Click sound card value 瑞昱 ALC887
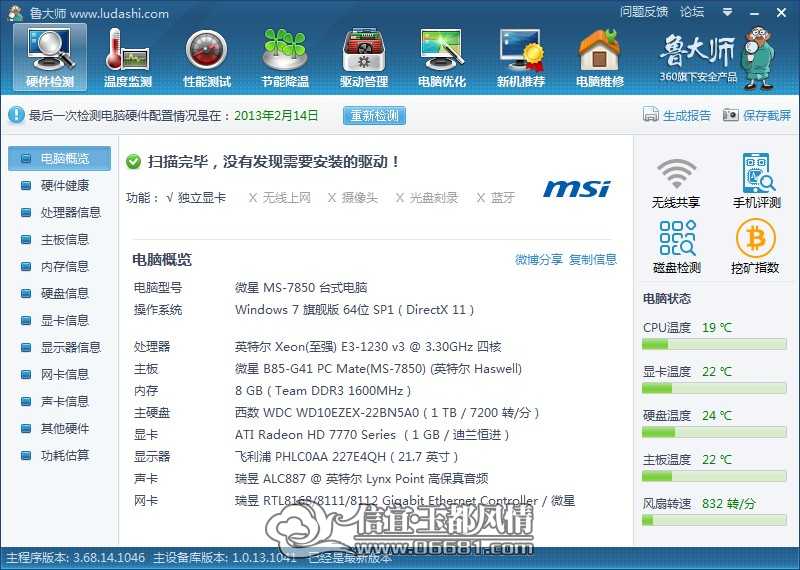 pyautogui.click(x=361, y=479)
